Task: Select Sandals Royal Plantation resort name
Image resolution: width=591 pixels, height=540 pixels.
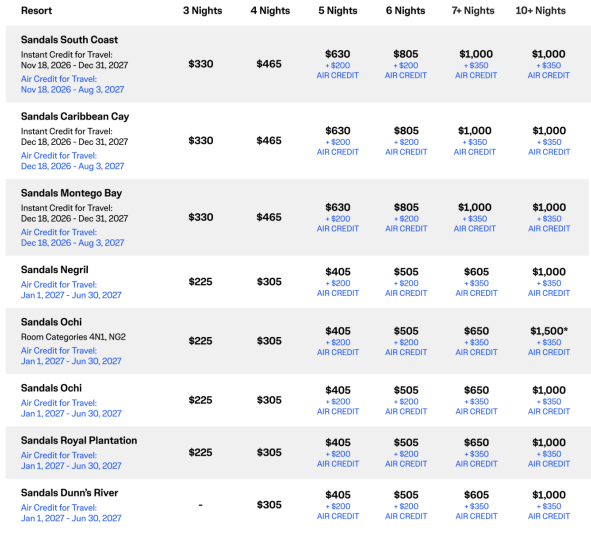Action: click(79, 440)
